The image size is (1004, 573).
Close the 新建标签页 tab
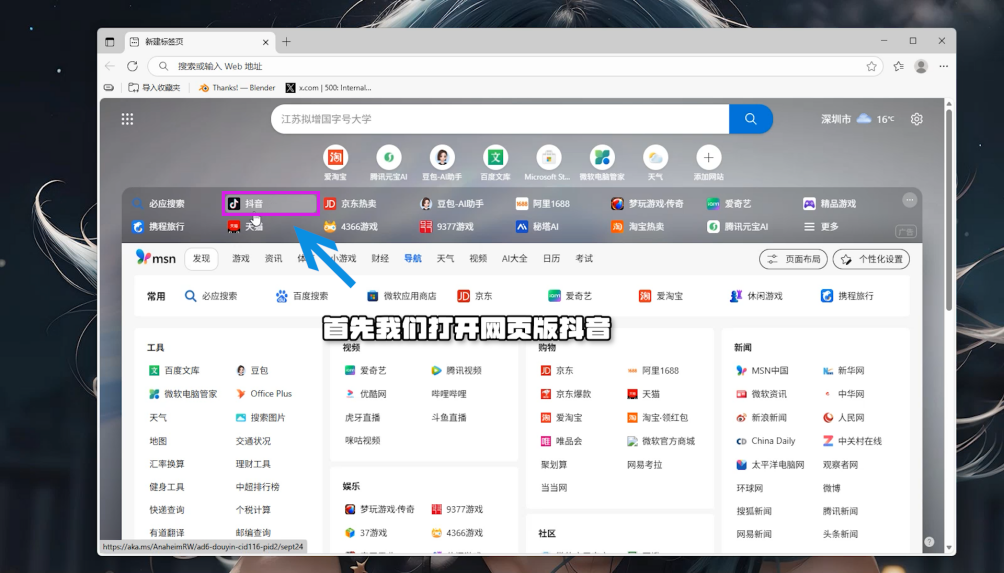click(266, 42)
